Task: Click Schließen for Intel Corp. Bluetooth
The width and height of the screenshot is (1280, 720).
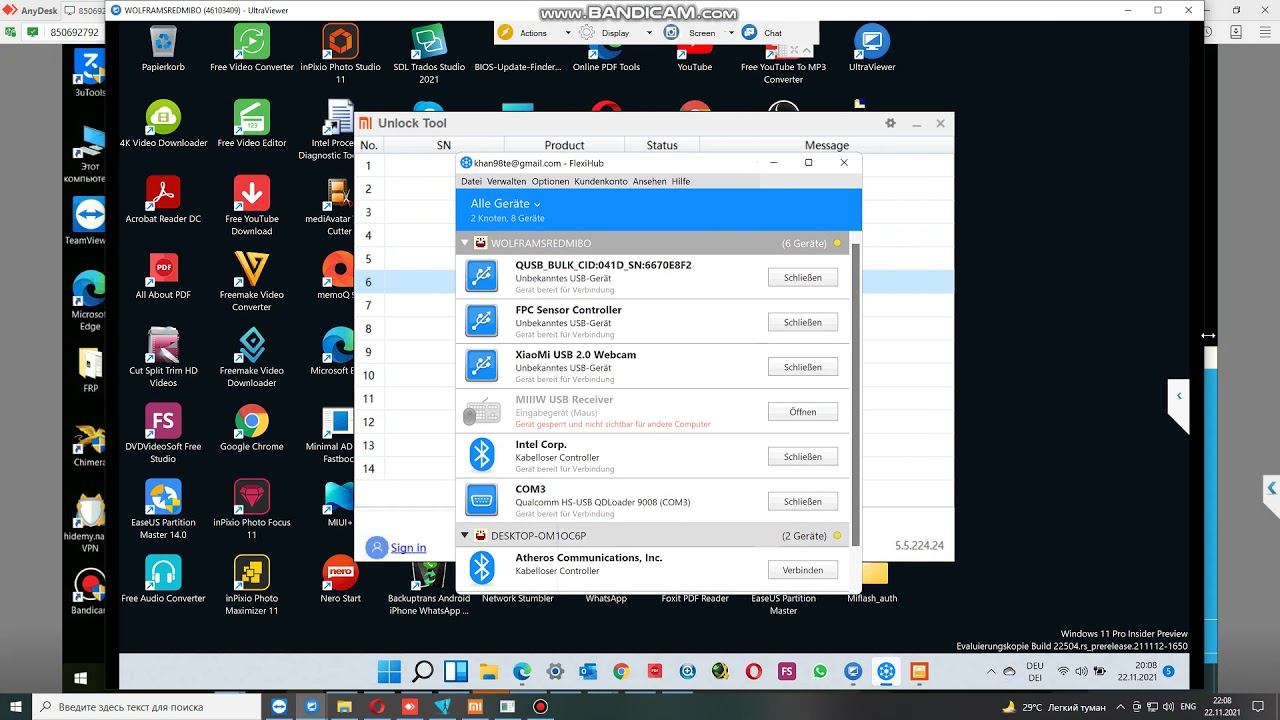Action: [x=803, y=457]
